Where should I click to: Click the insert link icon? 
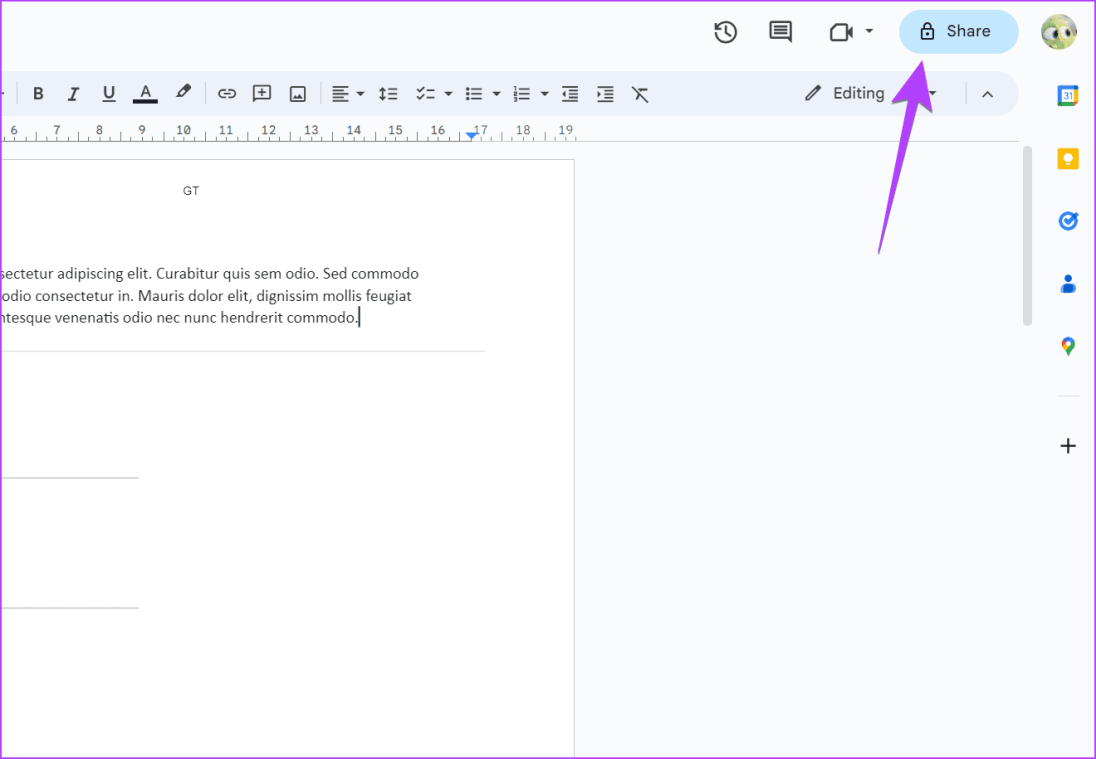point(227,93)
